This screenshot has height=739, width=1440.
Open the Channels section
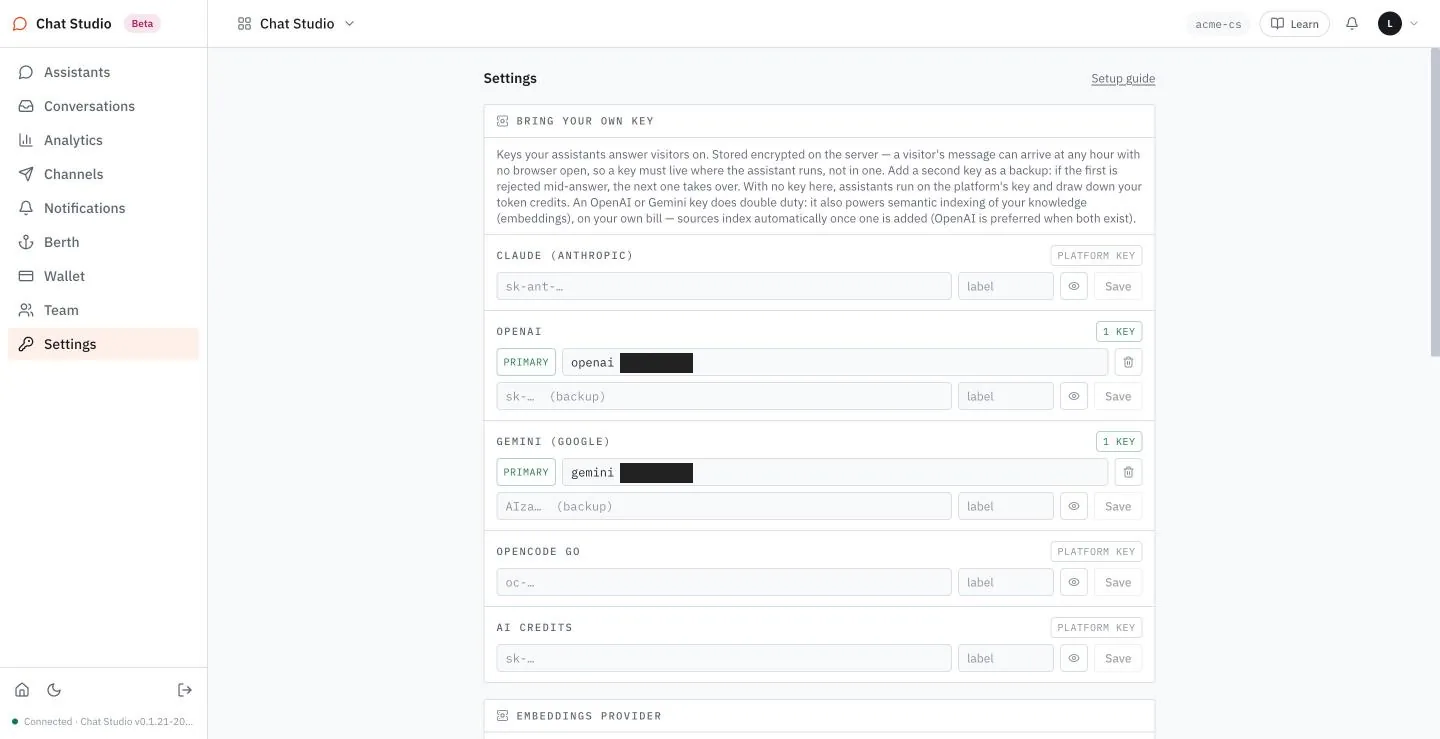pos(104,174)
